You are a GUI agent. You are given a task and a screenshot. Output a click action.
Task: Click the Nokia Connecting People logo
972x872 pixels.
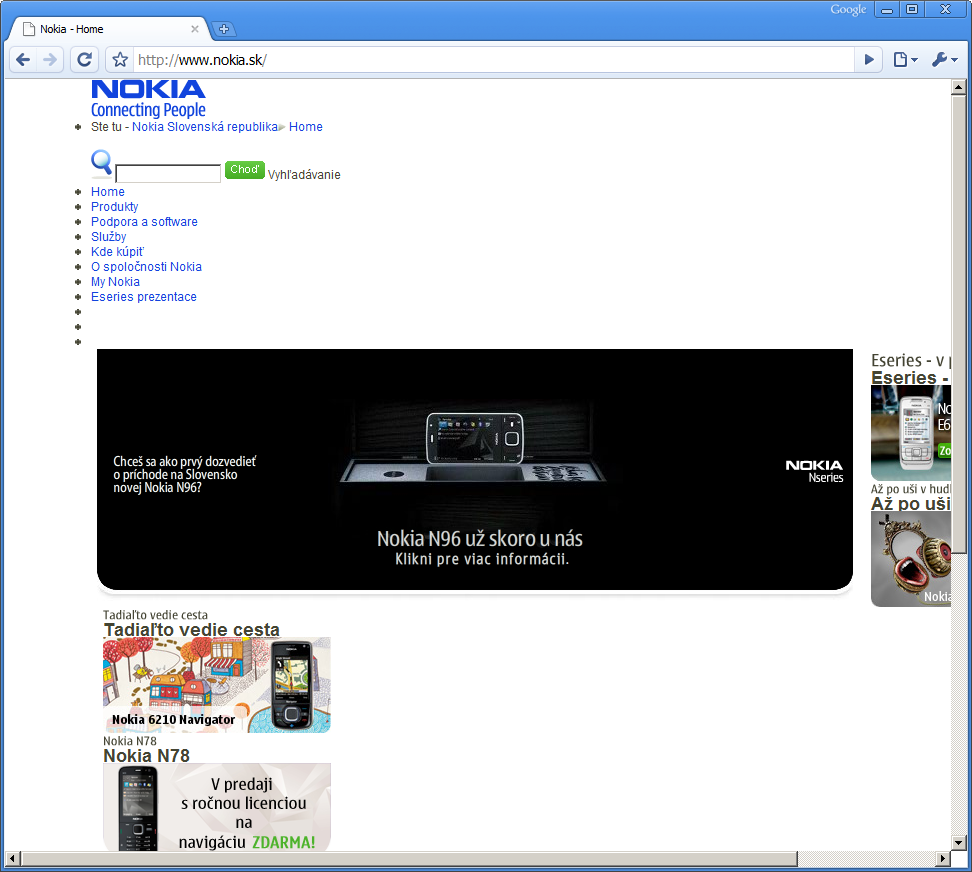[148, 99]
